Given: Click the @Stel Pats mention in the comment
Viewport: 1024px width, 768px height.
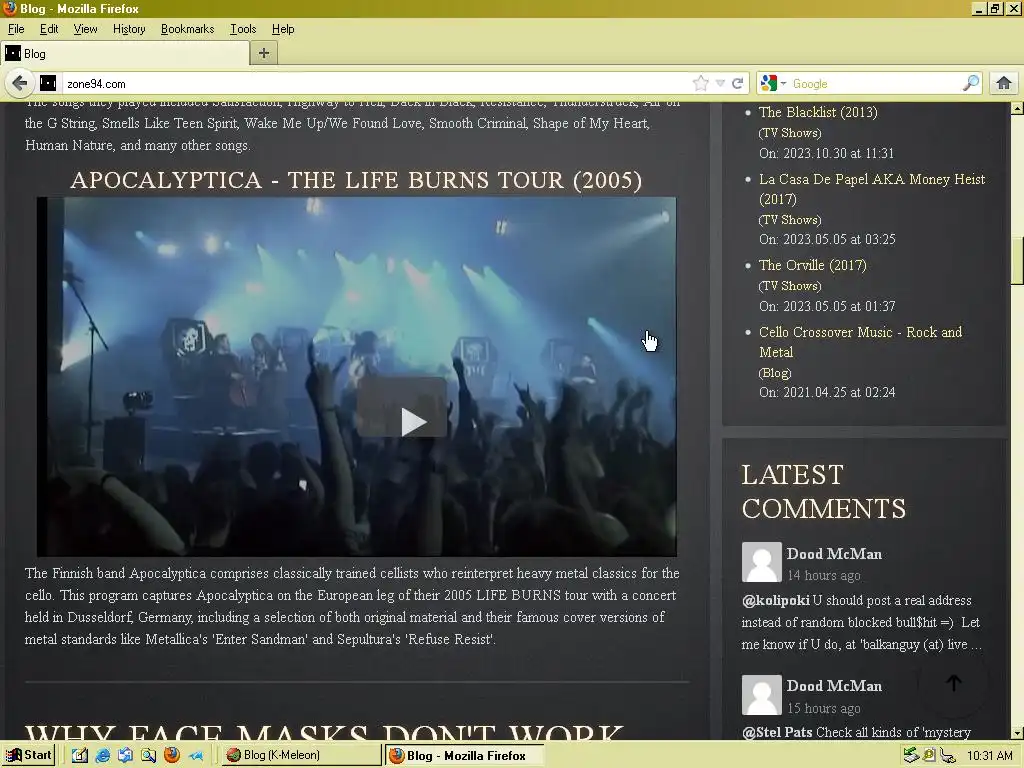Looking at the screenshot, I should pos(777,732).
